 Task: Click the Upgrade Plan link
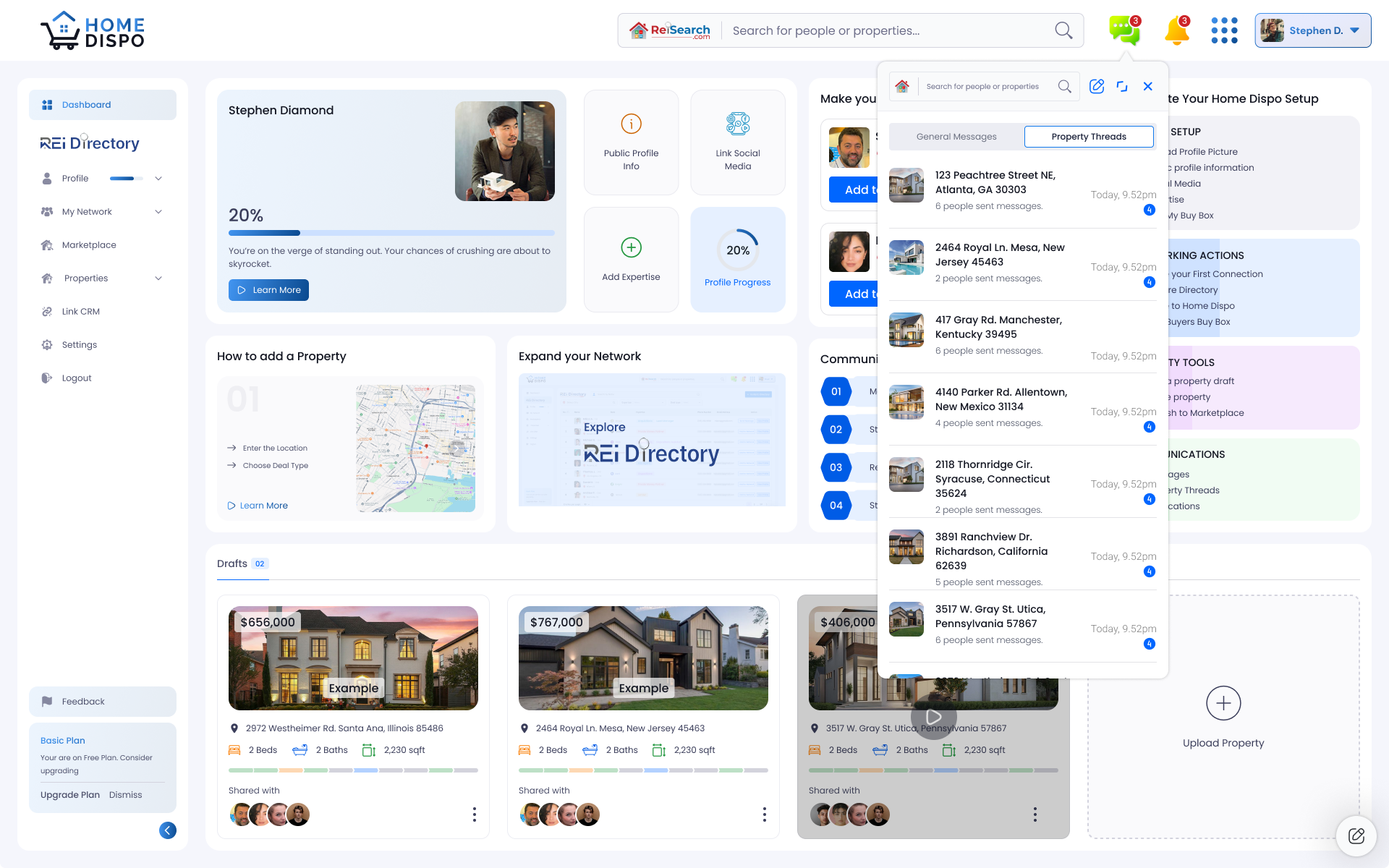tap(69, 794)
